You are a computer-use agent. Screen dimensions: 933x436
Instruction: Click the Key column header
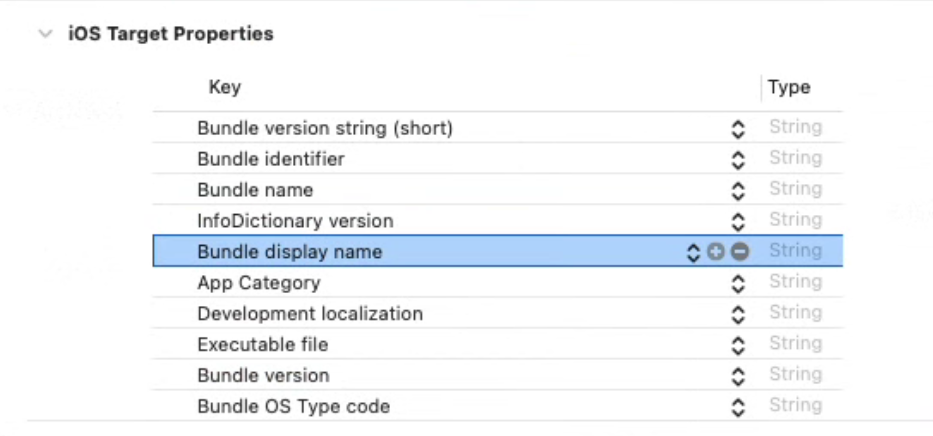[x=225, y=87]
